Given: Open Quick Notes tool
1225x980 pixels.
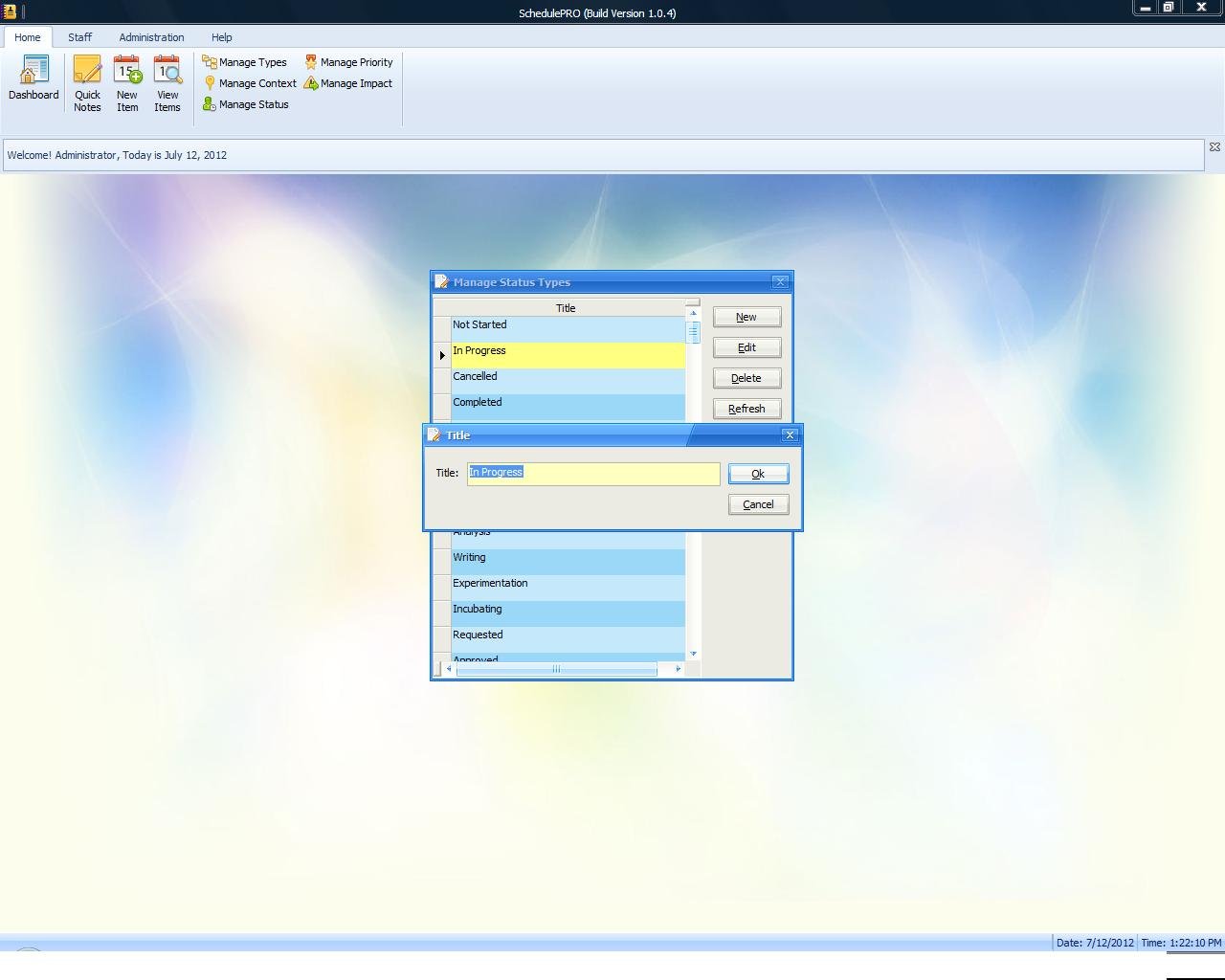Looking at the screenshot, I should point(87,83).
